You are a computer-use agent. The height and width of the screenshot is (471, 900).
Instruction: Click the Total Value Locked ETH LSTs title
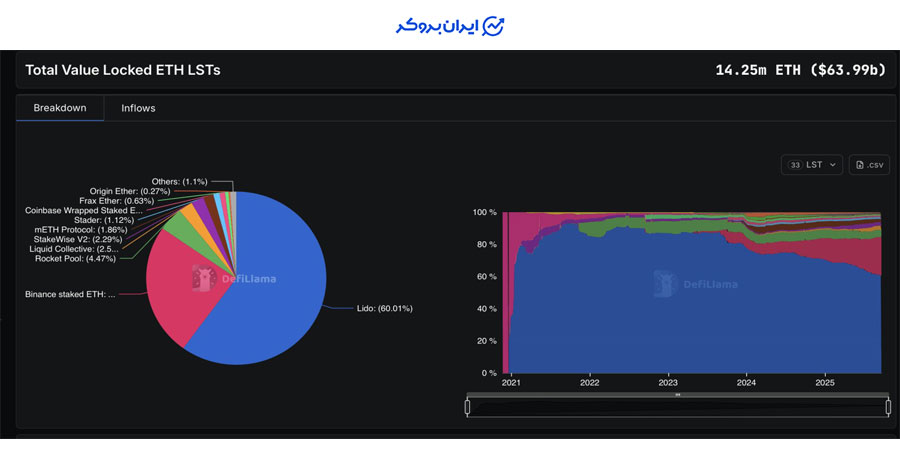122,70
